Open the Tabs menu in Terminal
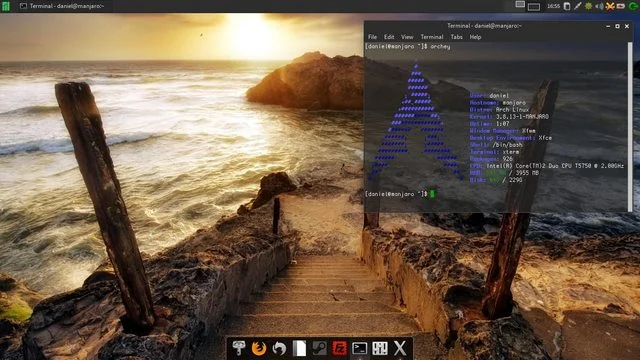The width and height of the screenshot is (640, 360). click(456, 37)
